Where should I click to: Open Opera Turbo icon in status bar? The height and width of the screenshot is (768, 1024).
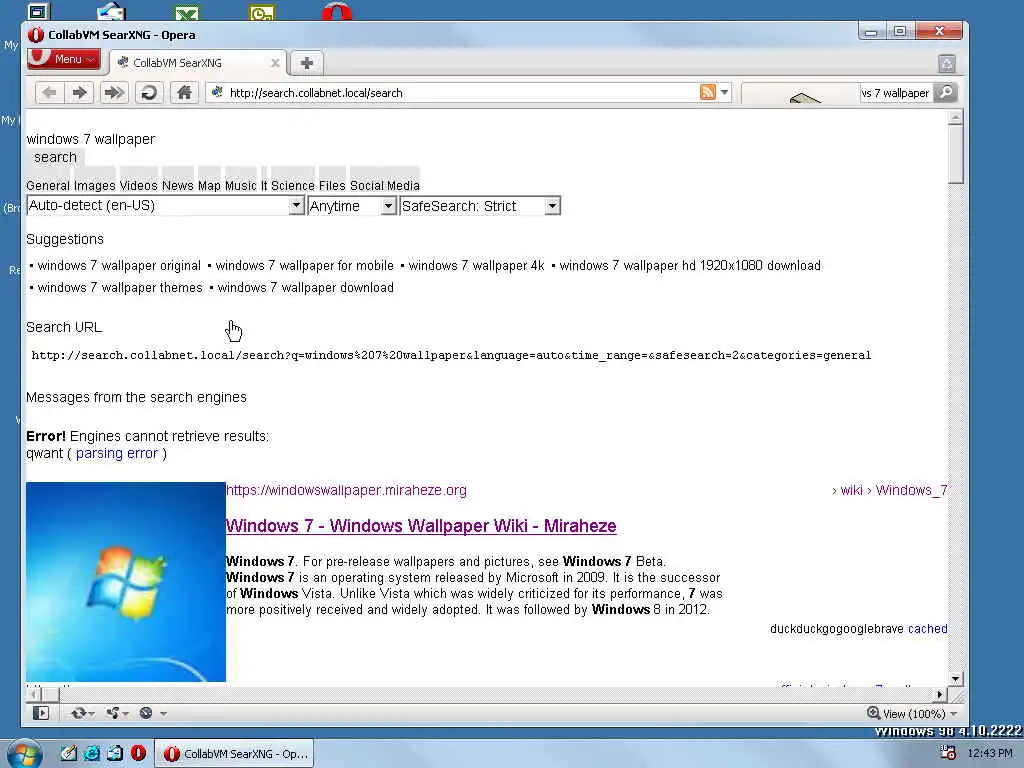click(x=146, y=713)
